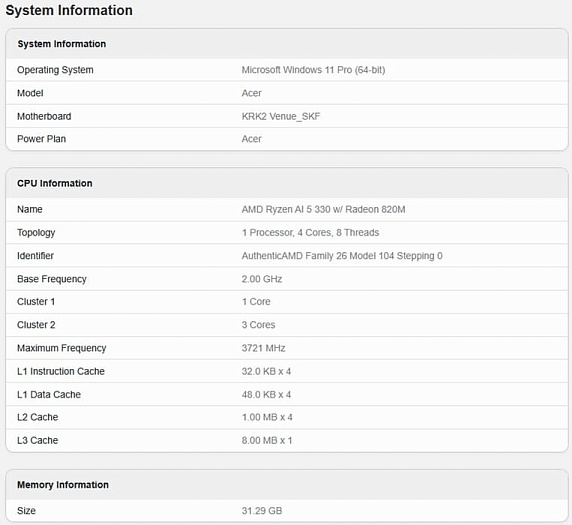Click the Base Frequency 2.00 GHz value
The width and height of the screenshot is (572, 525).
click(x=262, y=279)
